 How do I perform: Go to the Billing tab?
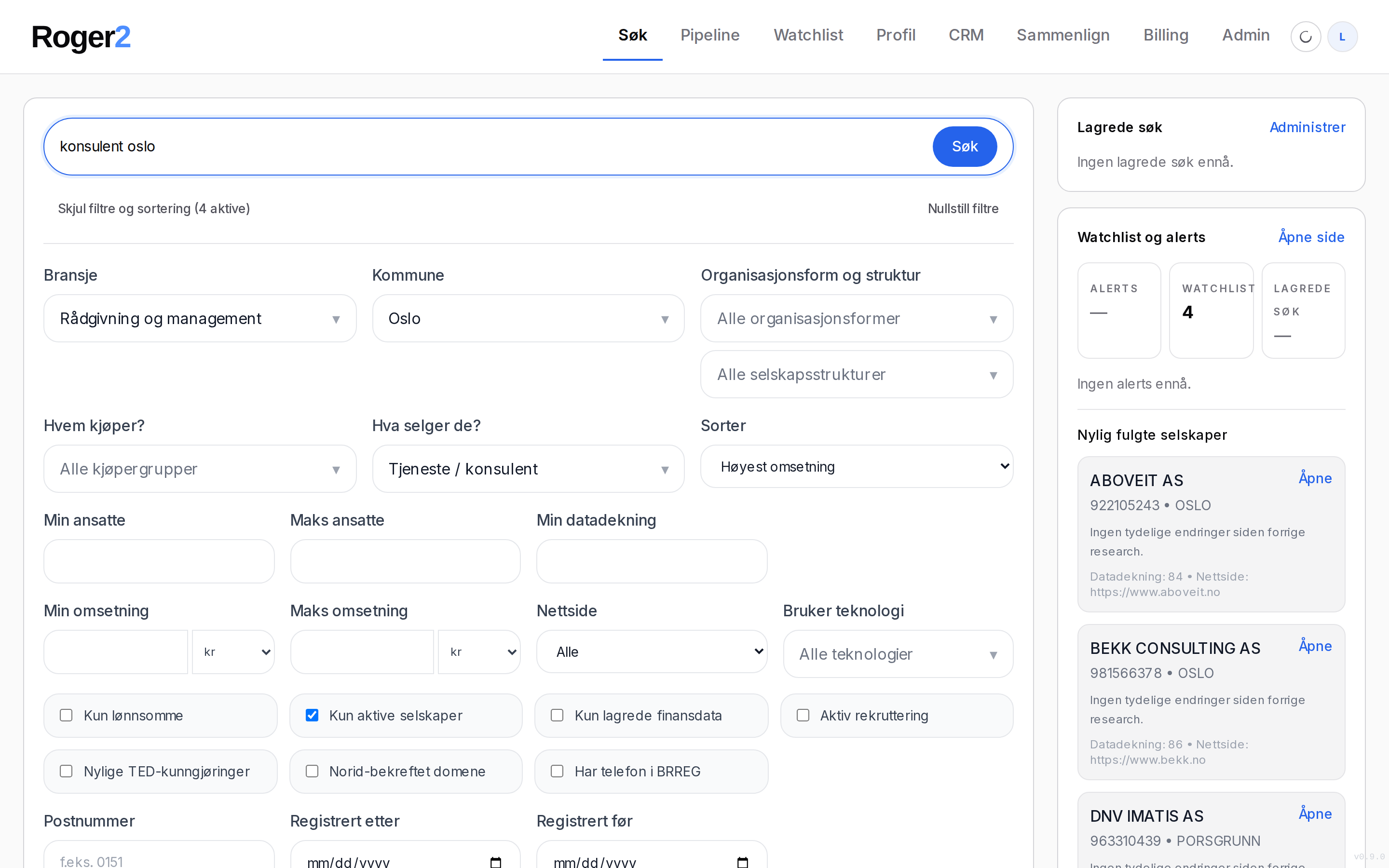point(1166,35)
